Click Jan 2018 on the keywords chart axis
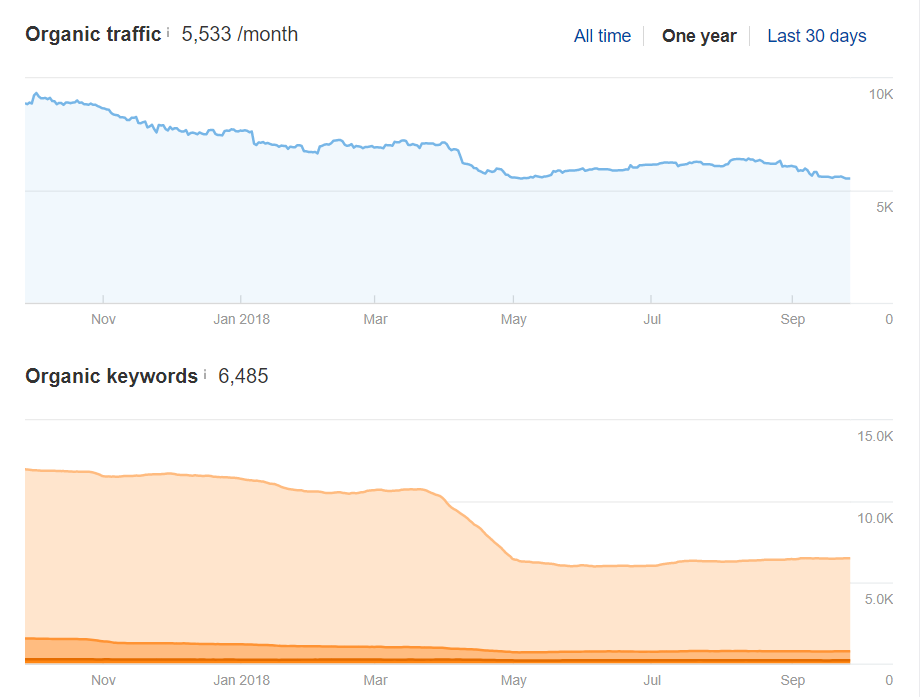The image size is (921, 697). click(x=241, y=680)
